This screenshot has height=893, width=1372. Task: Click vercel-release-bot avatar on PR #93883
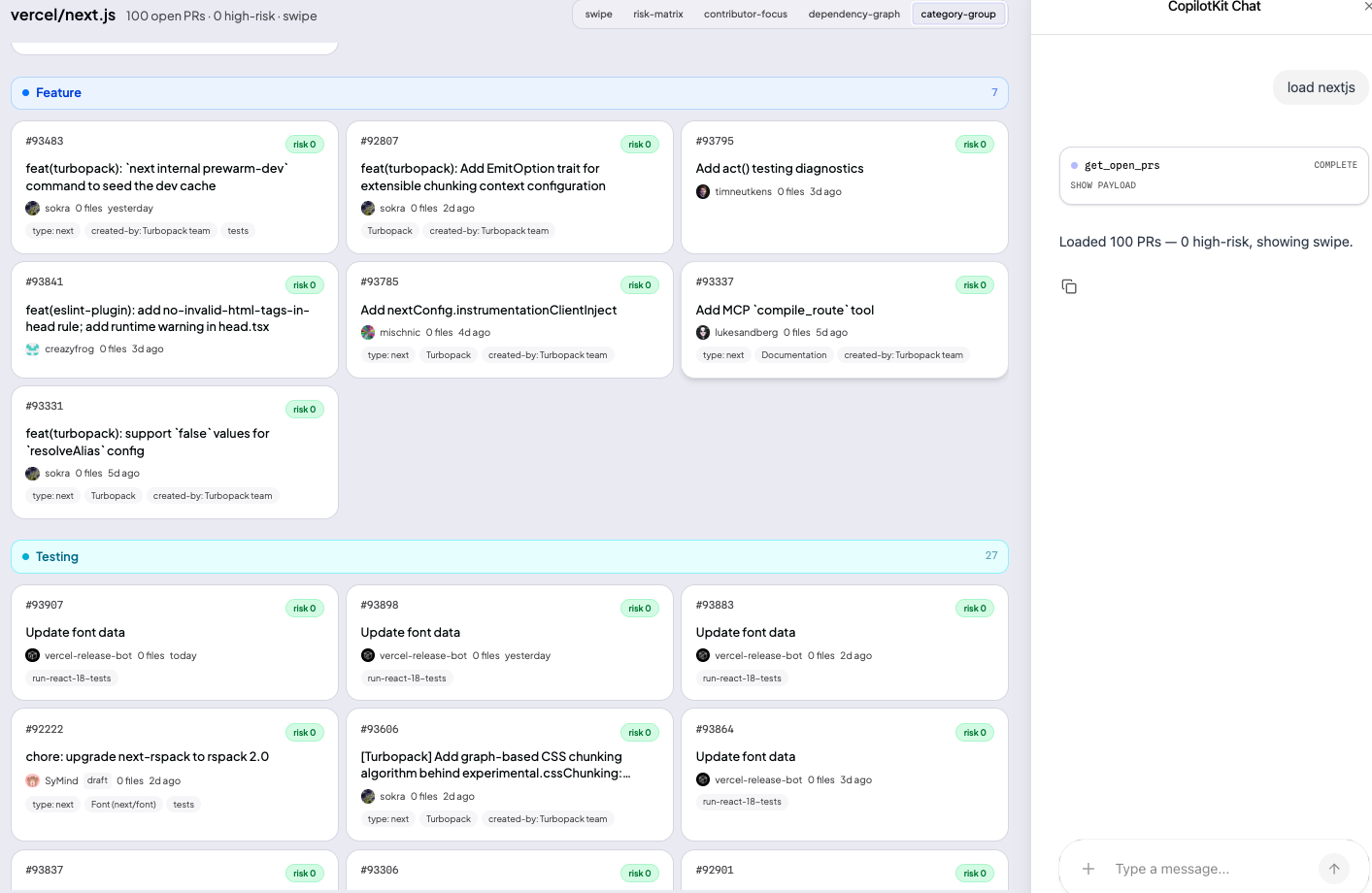703,656
